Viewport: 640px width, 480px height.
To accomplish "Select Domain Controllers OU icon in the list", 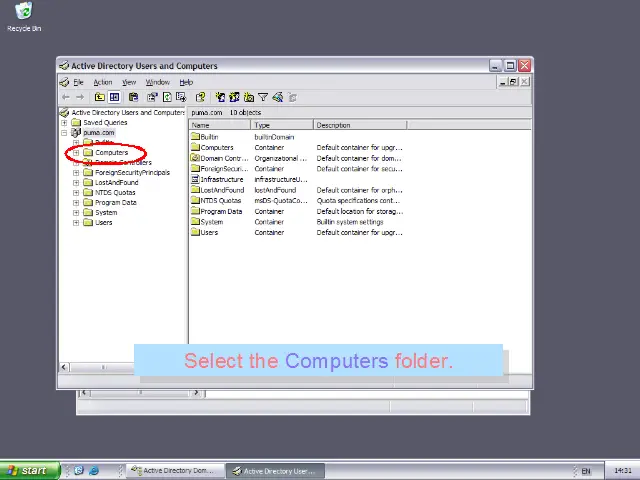I will pos(195,158).
